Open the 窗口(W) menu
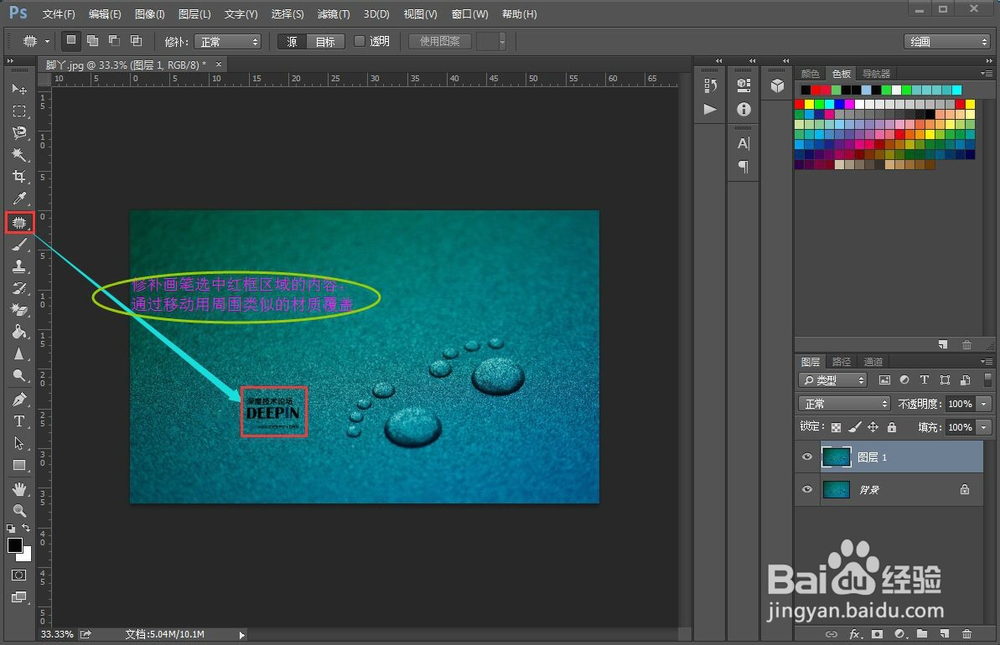The width and height of the screenshot is (1000, 645). pyautogui.click(x=469, y=14)
